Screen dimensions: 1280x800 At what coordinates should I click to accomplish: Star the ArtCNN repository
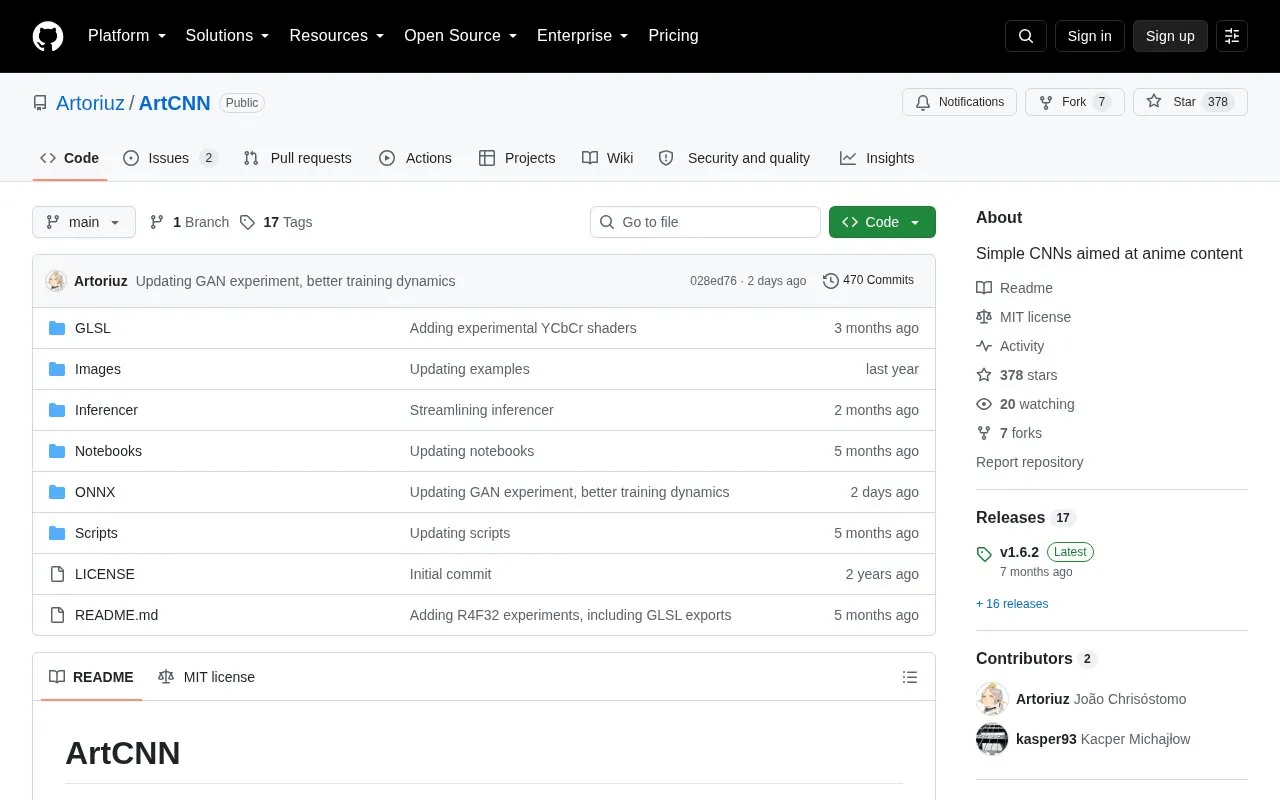point(1190,102)
